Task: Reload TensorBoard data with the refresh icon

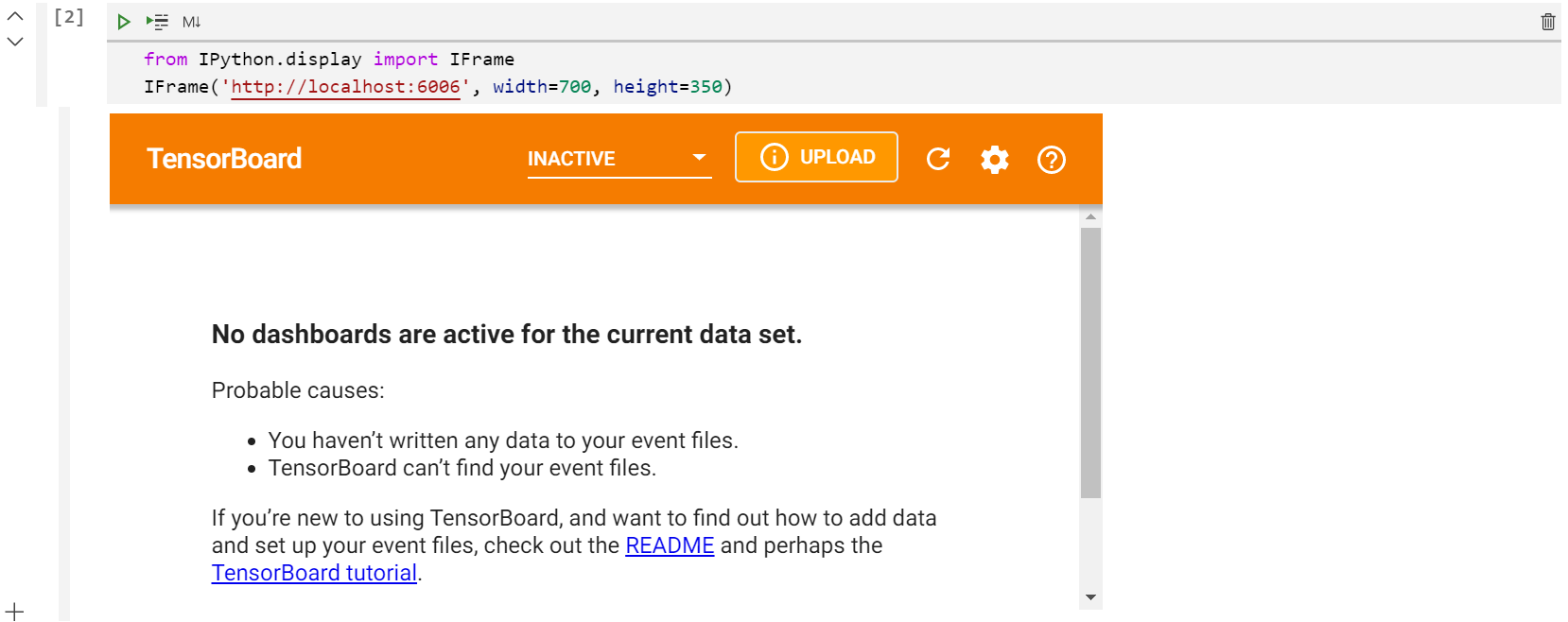Action: point(938,159)
